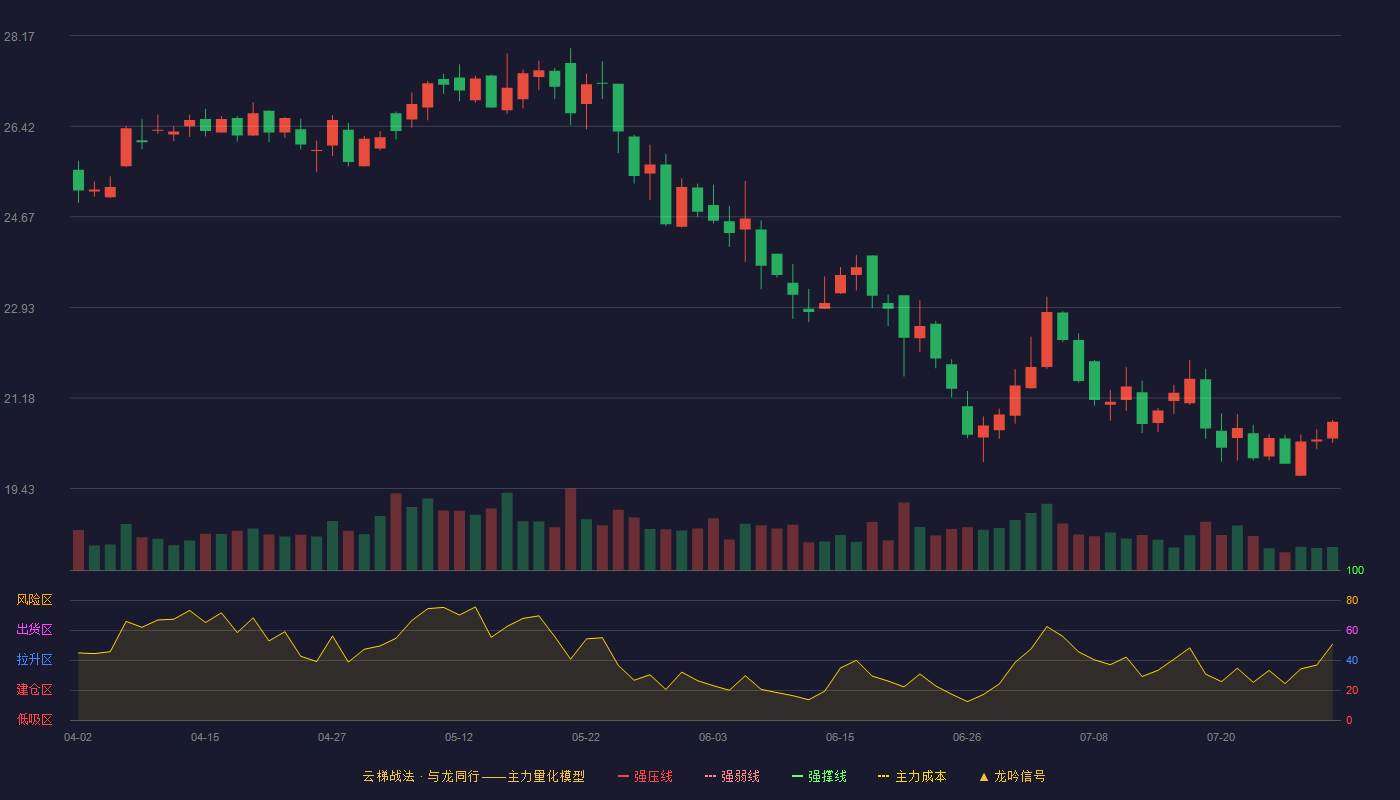The height and width of the screenshot is (800, 1400).
Task: Select the 建仓区 zone label
Action: point(35,690)
